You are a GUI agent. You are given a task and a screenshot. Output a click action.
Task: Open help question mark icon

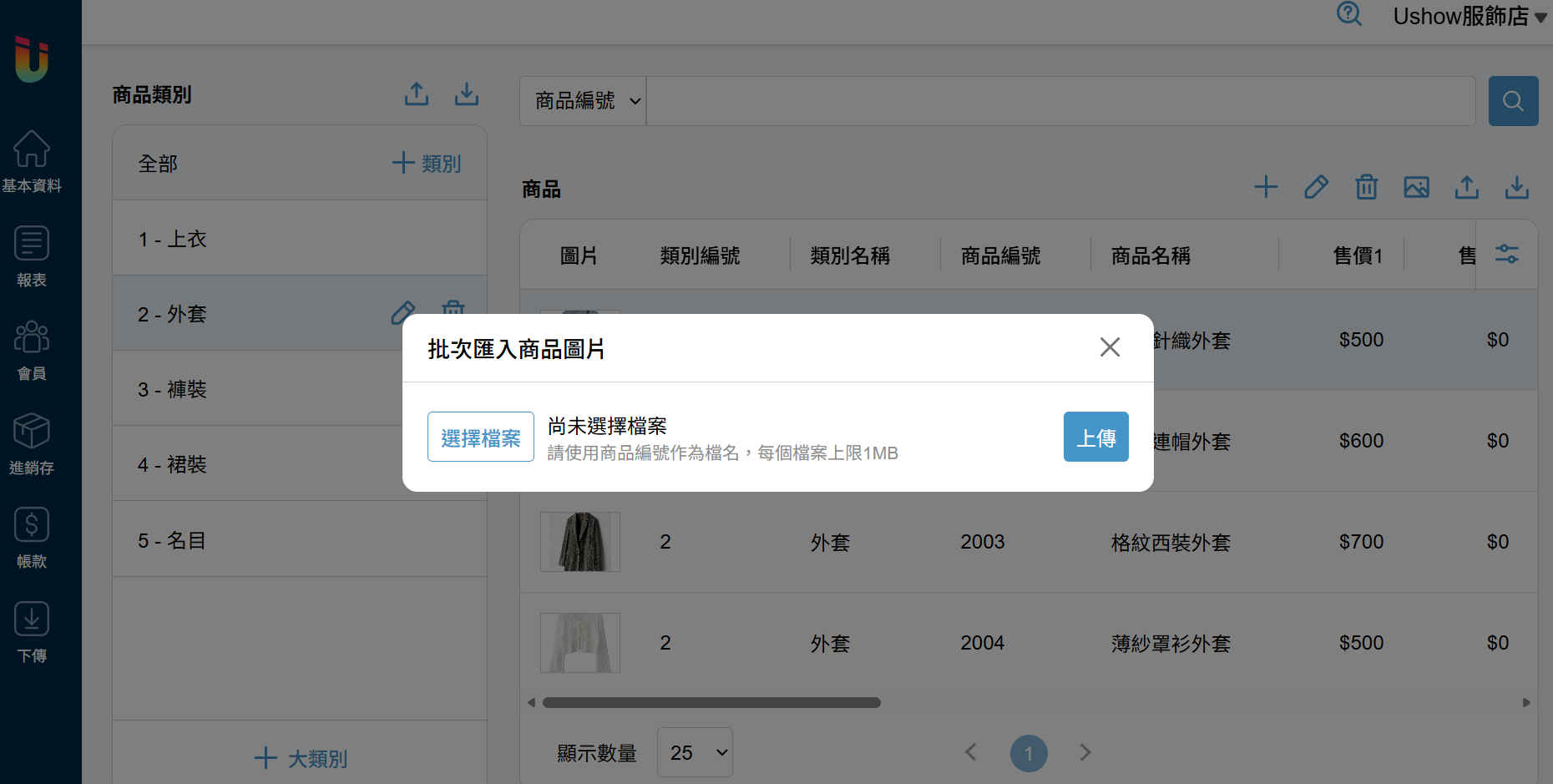pos(1348,14)
